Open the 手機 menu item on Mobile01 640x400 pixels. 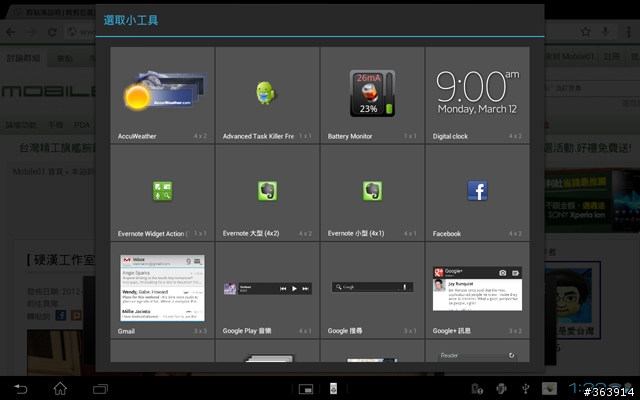pos(56,125)
